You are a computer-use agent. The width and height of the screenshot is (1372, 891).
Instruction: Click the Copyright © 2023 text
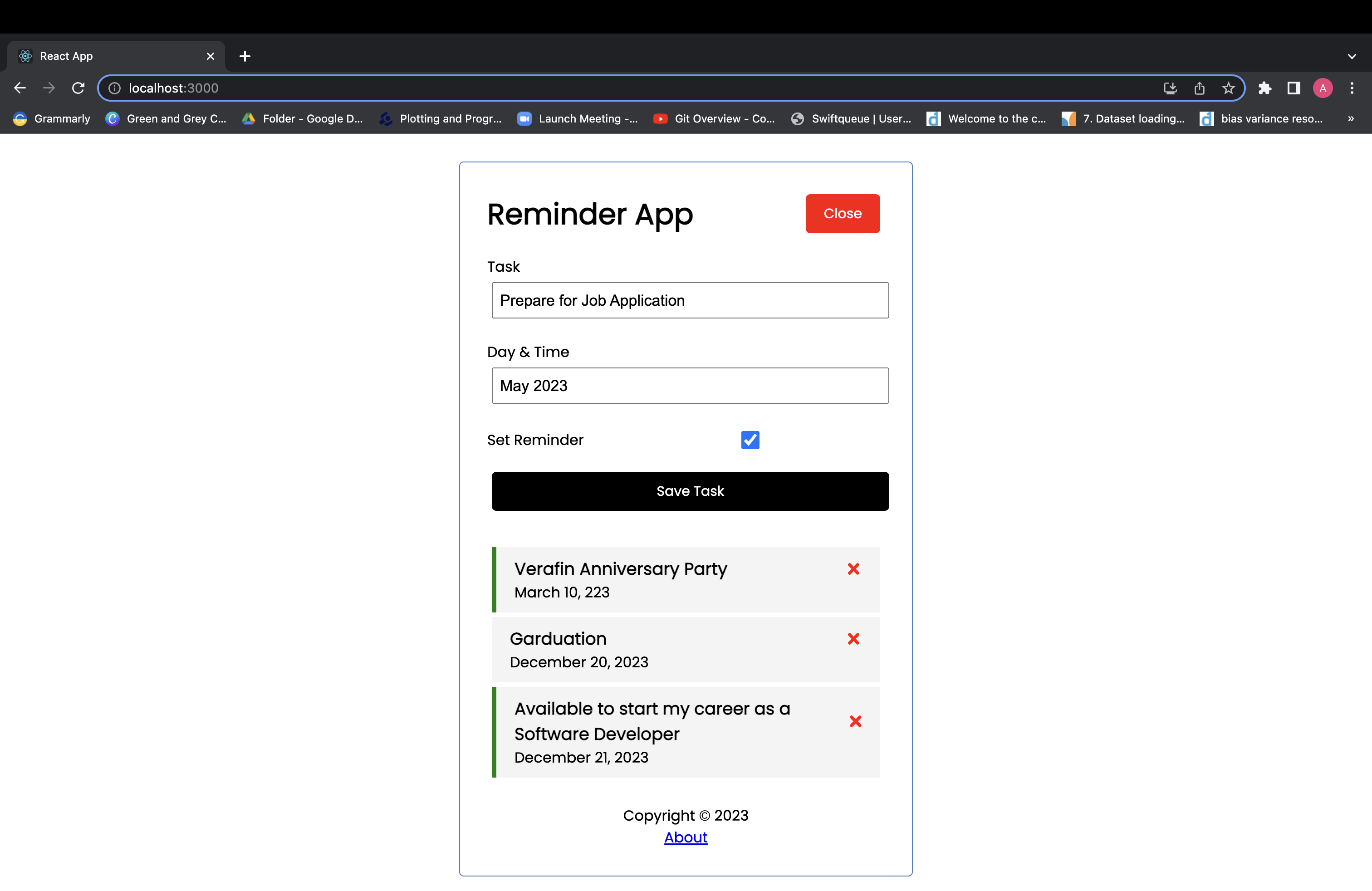tap(686, 816)
